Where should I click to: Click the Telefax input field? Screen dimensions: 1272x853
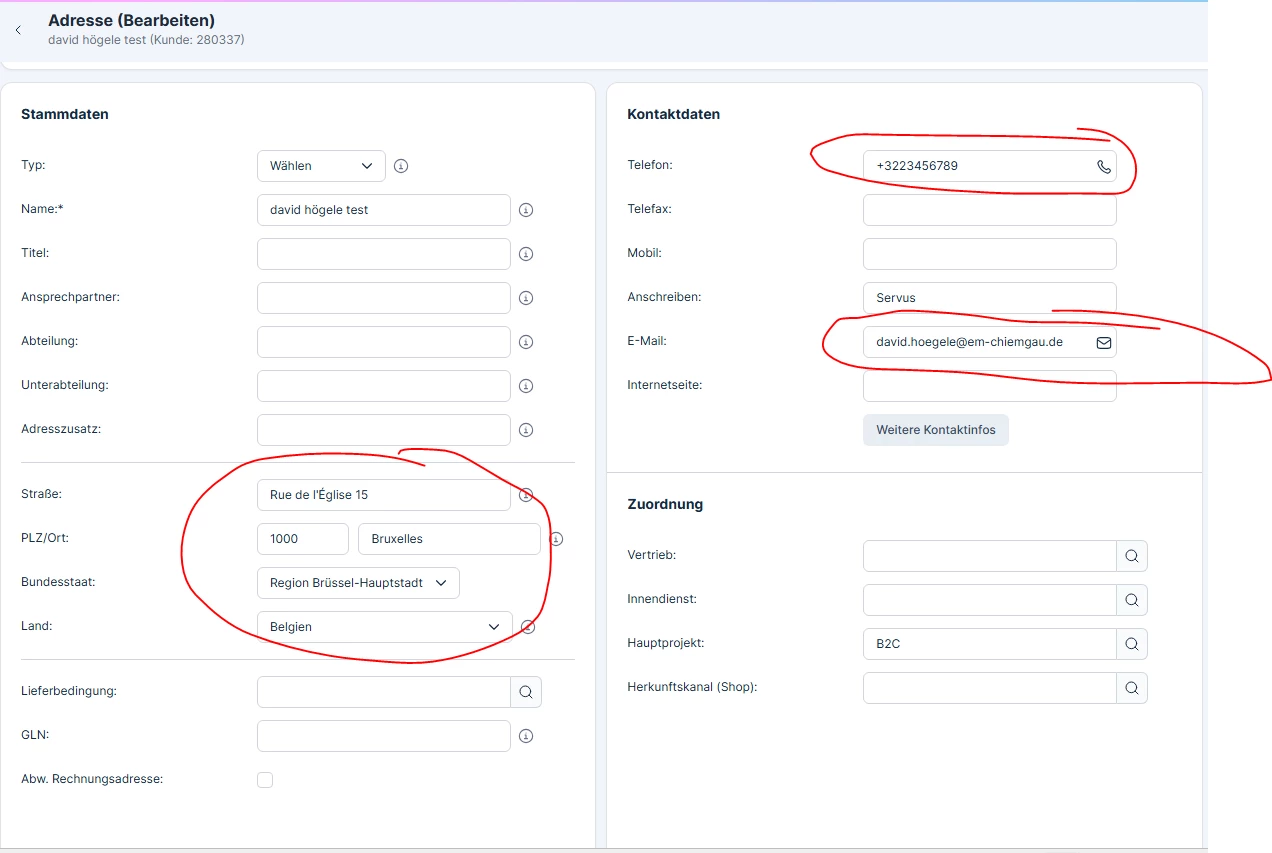[x=990, y=210]
